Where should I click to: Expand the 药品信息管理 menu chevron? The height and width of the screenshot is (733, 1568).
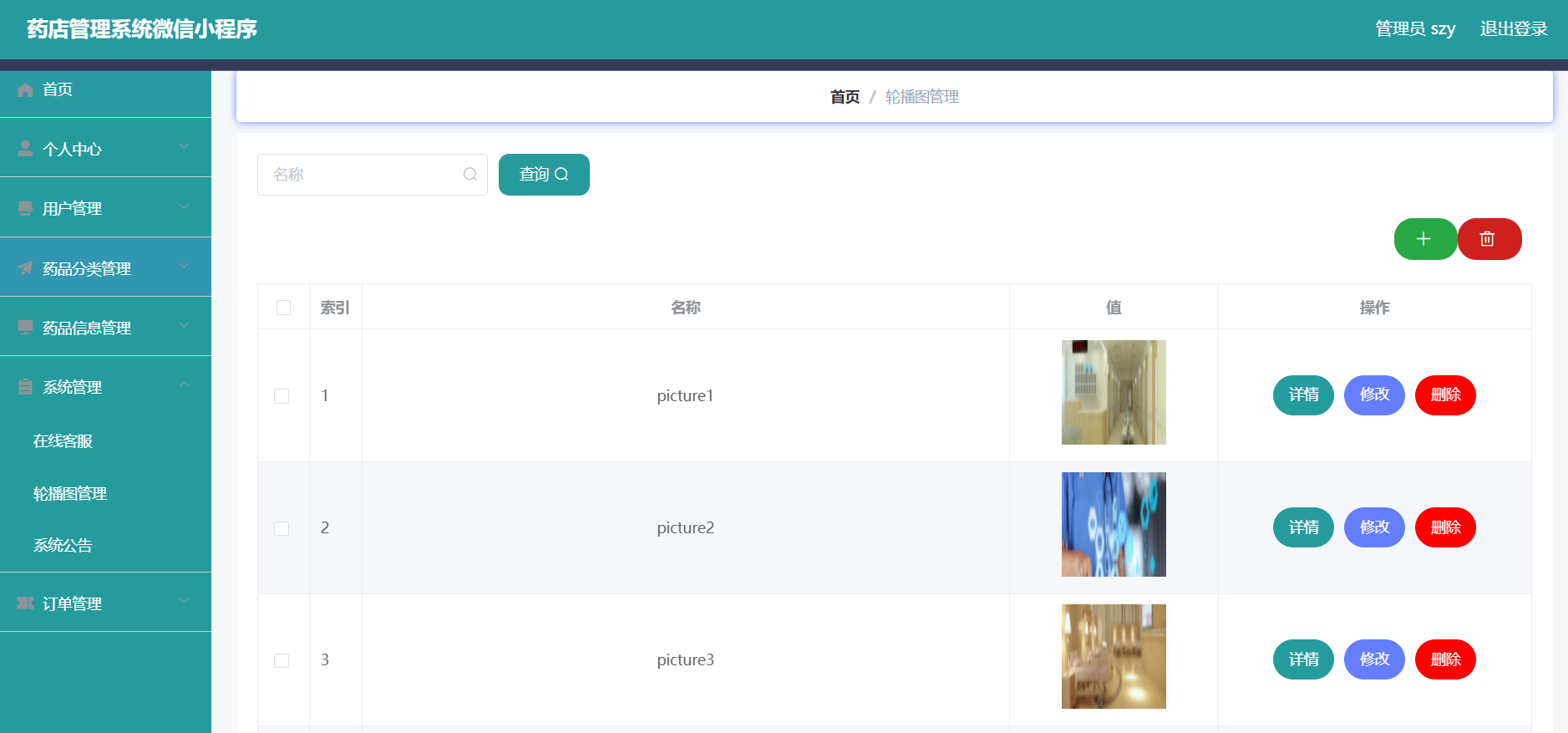pos(184,326)
